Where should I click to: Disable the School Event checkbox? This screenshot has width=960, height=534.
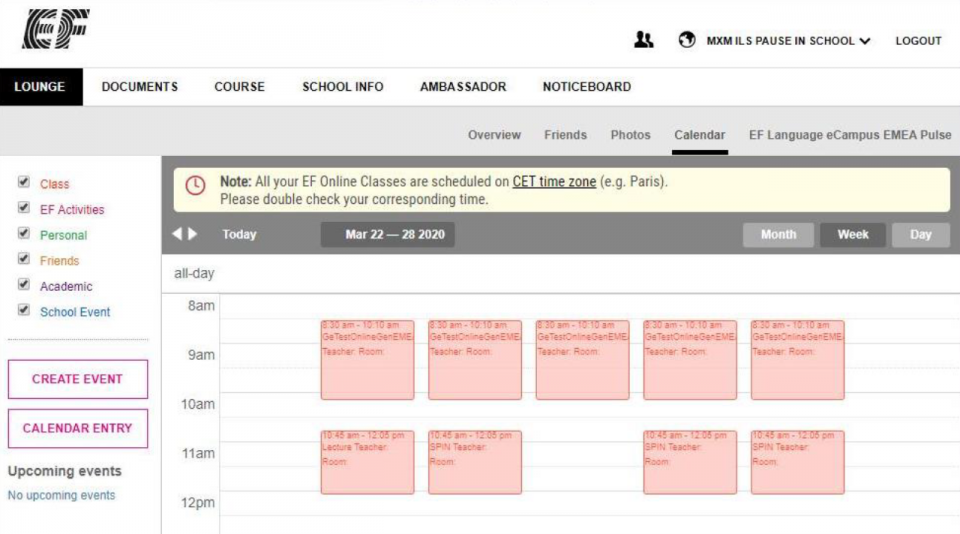point(24,310)
